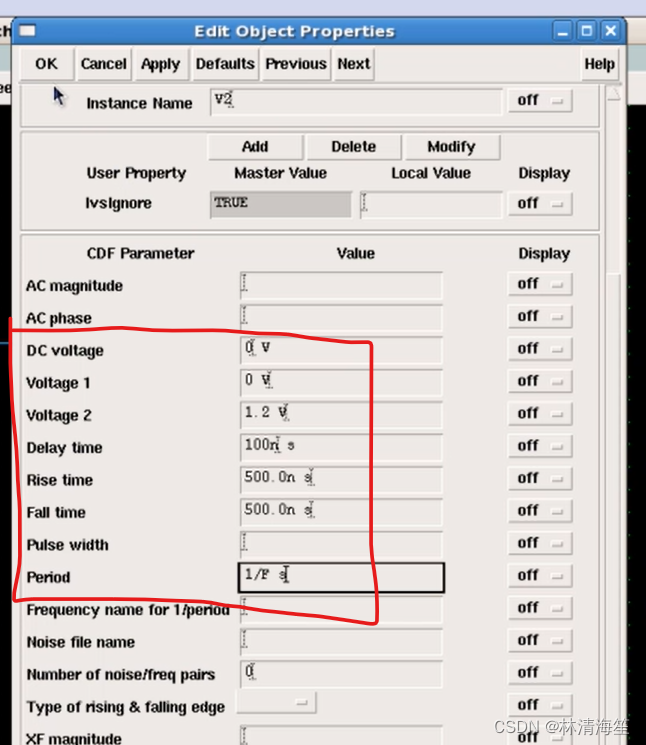Go to Next object
The width and height of the screenshot is (646, 745).
pyautogui.click(x=354, y=64)
